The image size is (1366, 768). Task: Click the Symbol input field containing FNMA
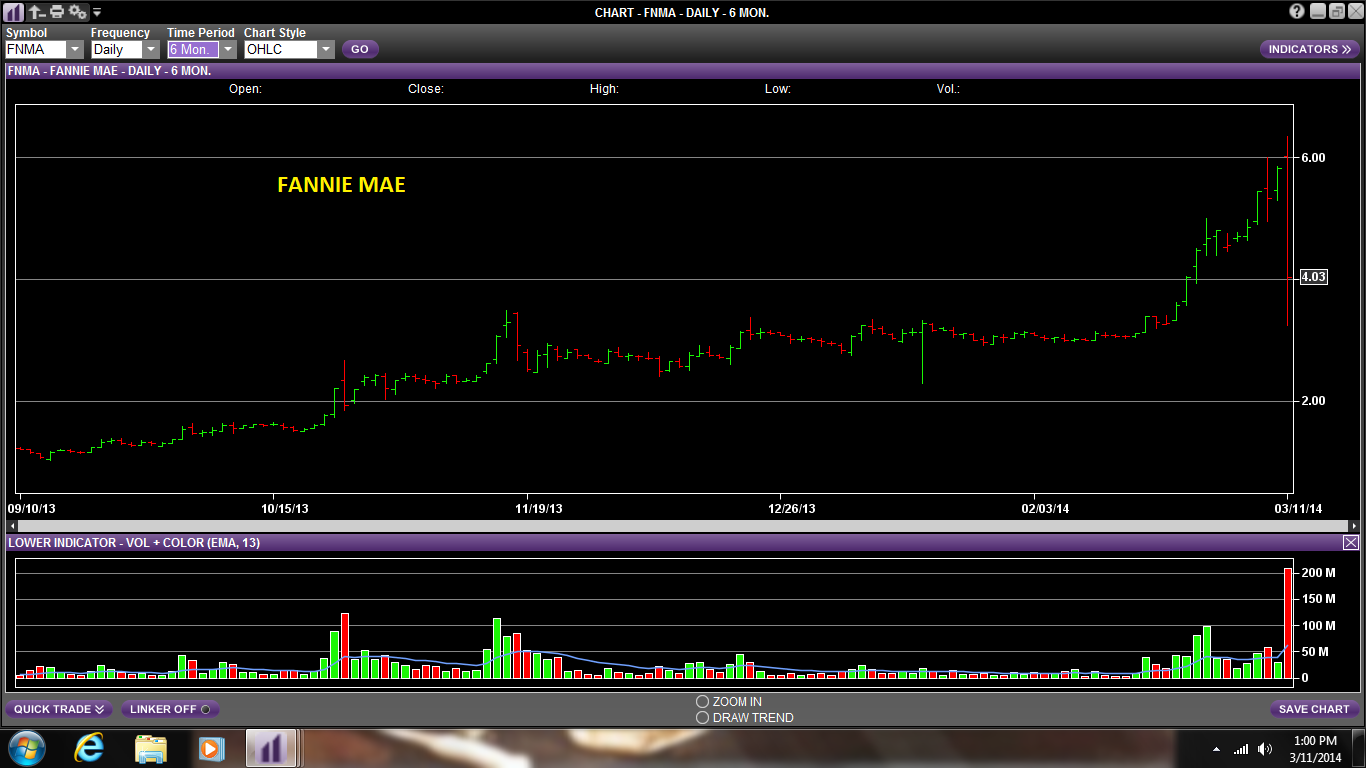35,49
